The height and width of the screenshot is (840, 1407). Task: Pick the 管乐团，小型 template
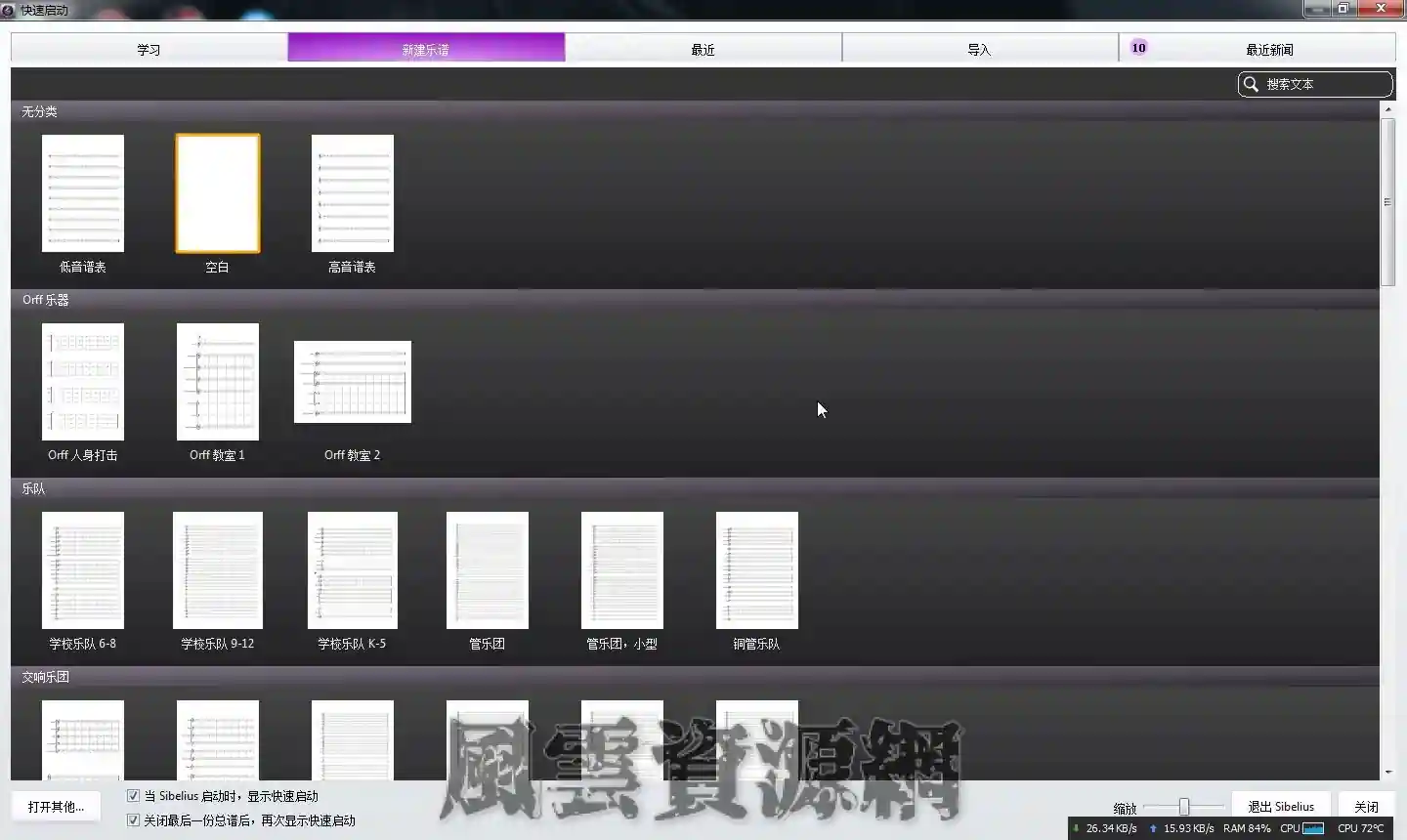tap(622, 570)
